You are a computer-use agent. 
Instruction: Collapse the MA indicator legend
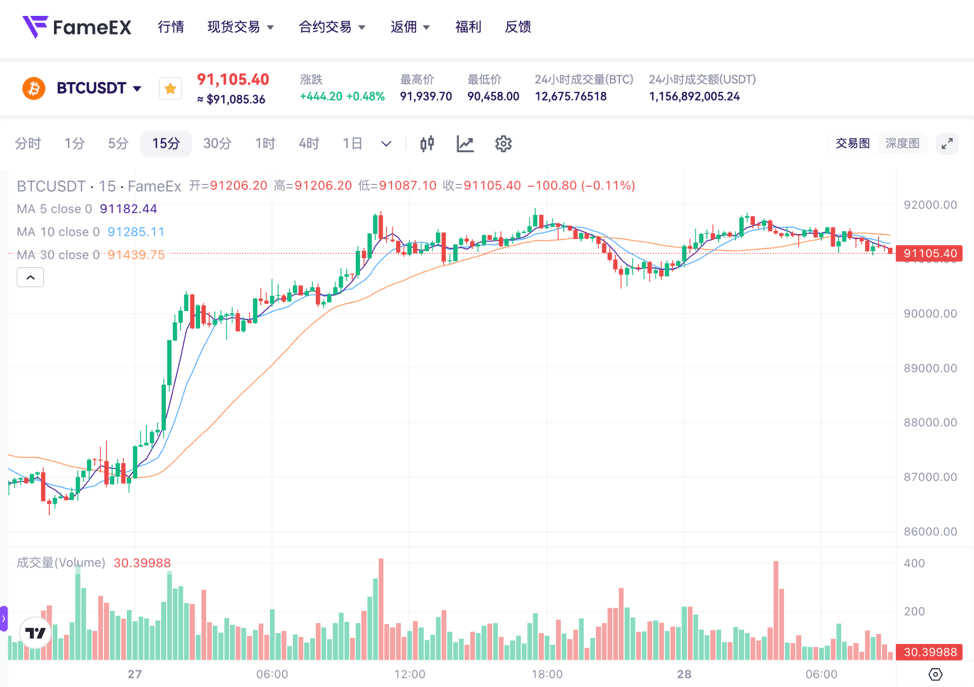click(x=30, y=277)
